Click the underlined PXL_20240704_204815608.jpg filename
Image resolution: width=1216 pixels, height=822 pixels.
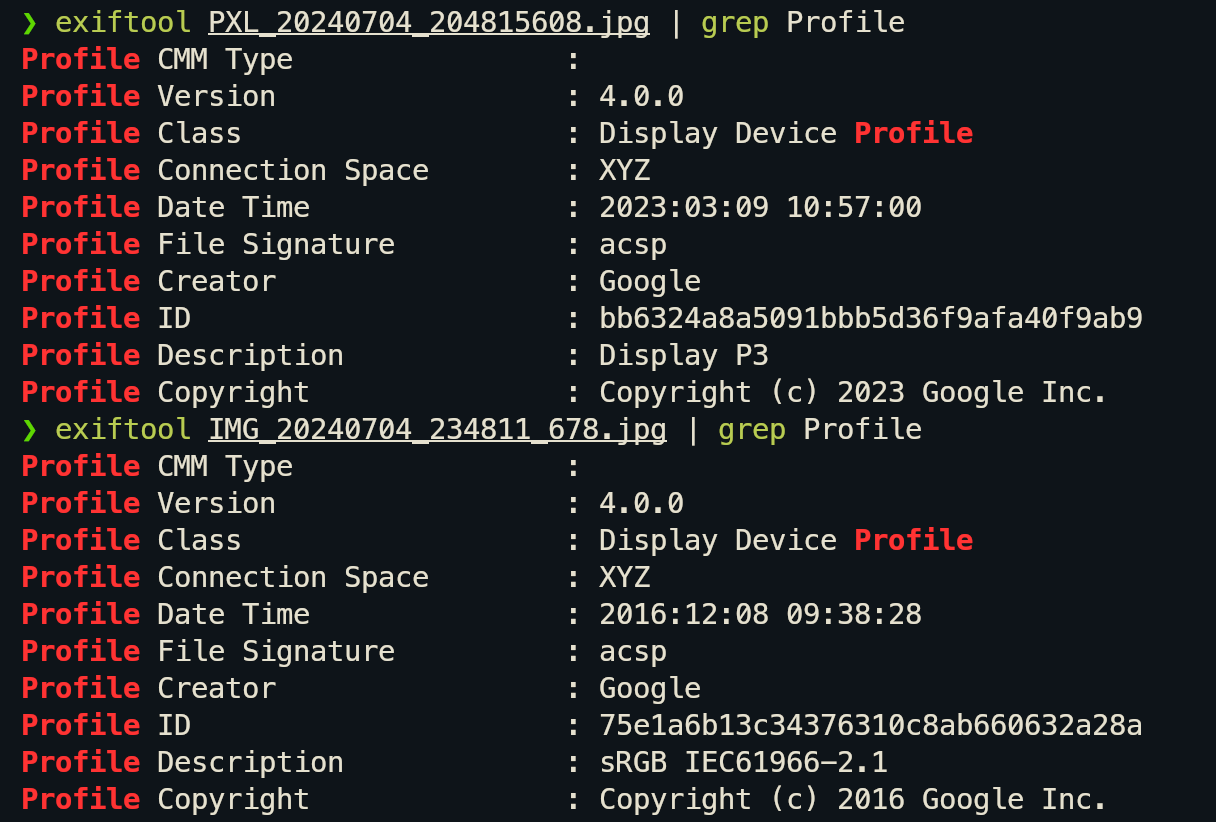tap(429, 22)
